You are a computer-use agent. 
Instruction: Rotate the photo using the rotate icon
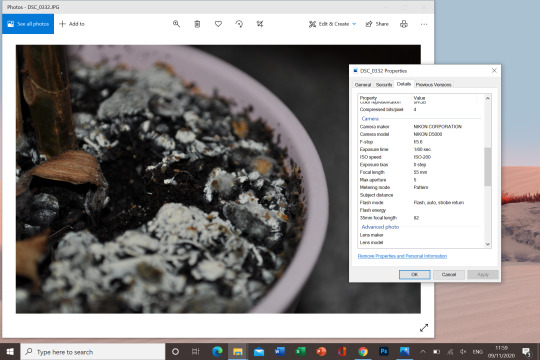coord(239,24)
